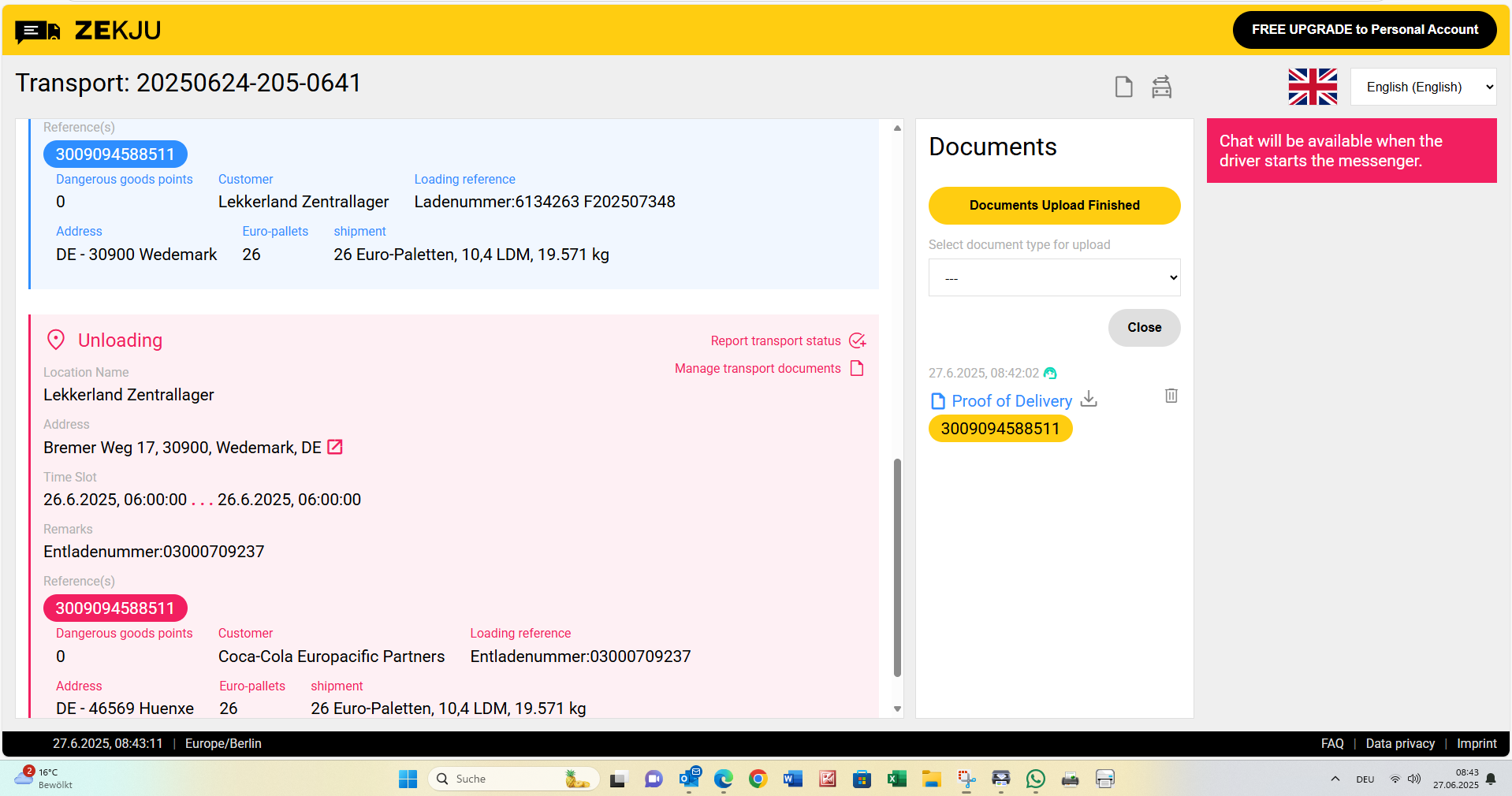The width and height of the screenshot is (1512, 796).
Task: Open the Windows Start menu
Action: (408, 779)
